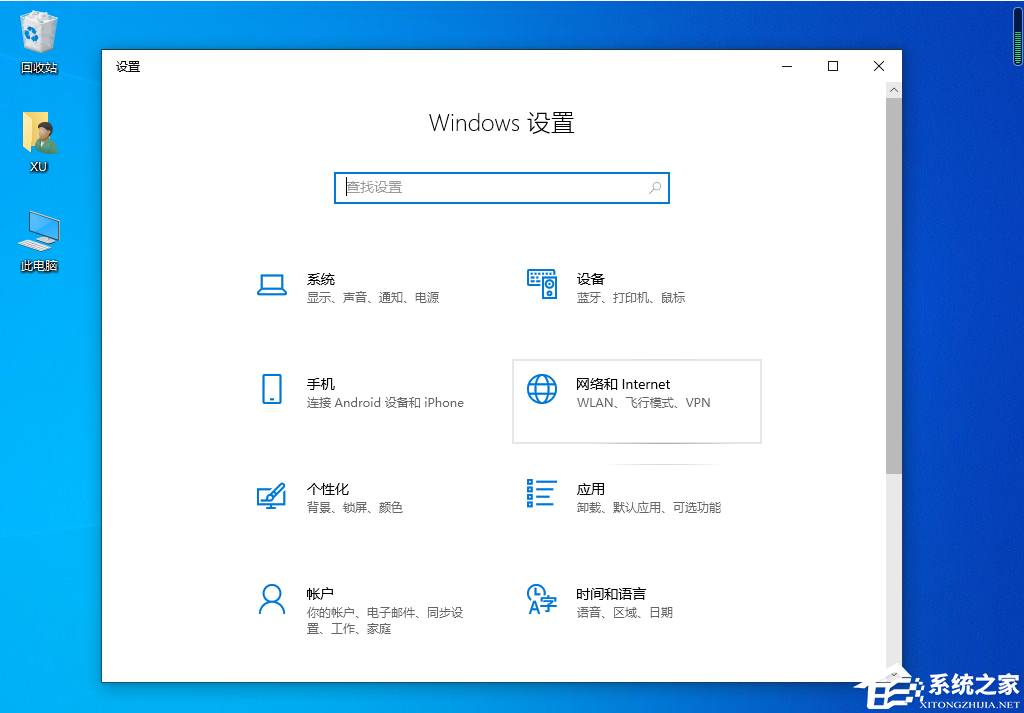Screen dimensions: 1024x713
Task: Minimize the 设置 window
Action: 787,66
